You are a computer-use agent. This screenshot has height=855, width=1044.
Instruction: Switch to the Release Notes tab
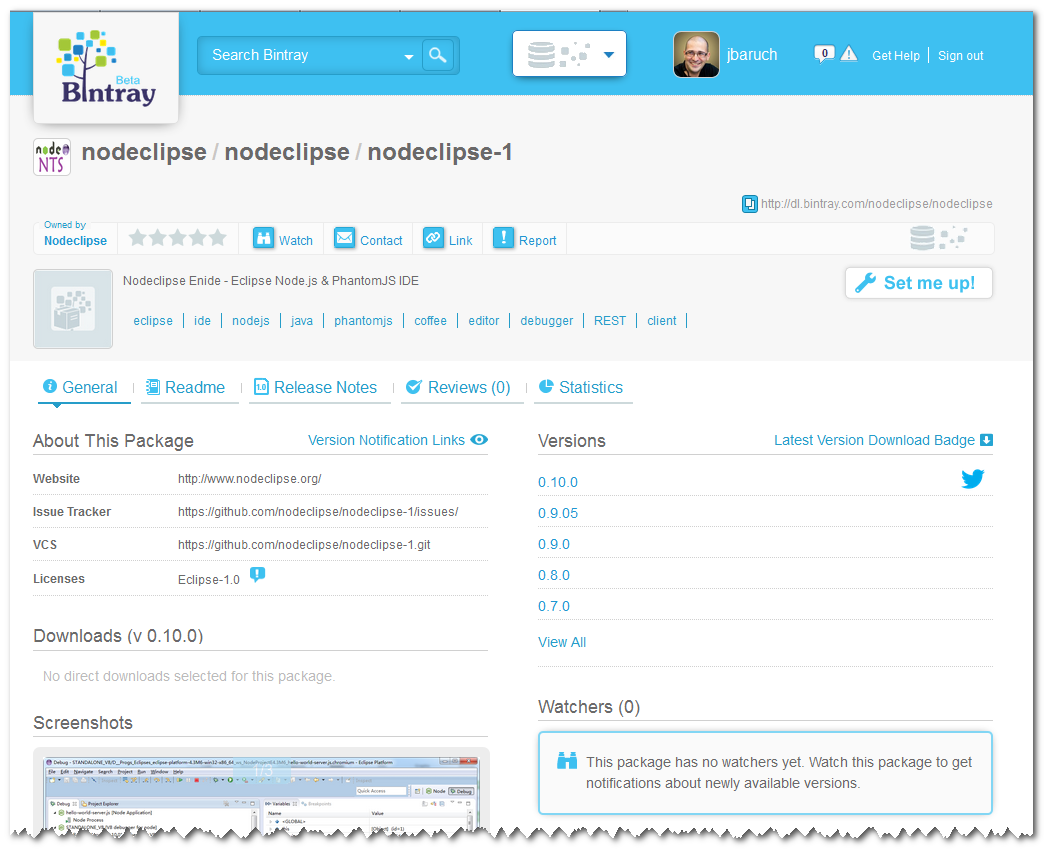(315, 388)
